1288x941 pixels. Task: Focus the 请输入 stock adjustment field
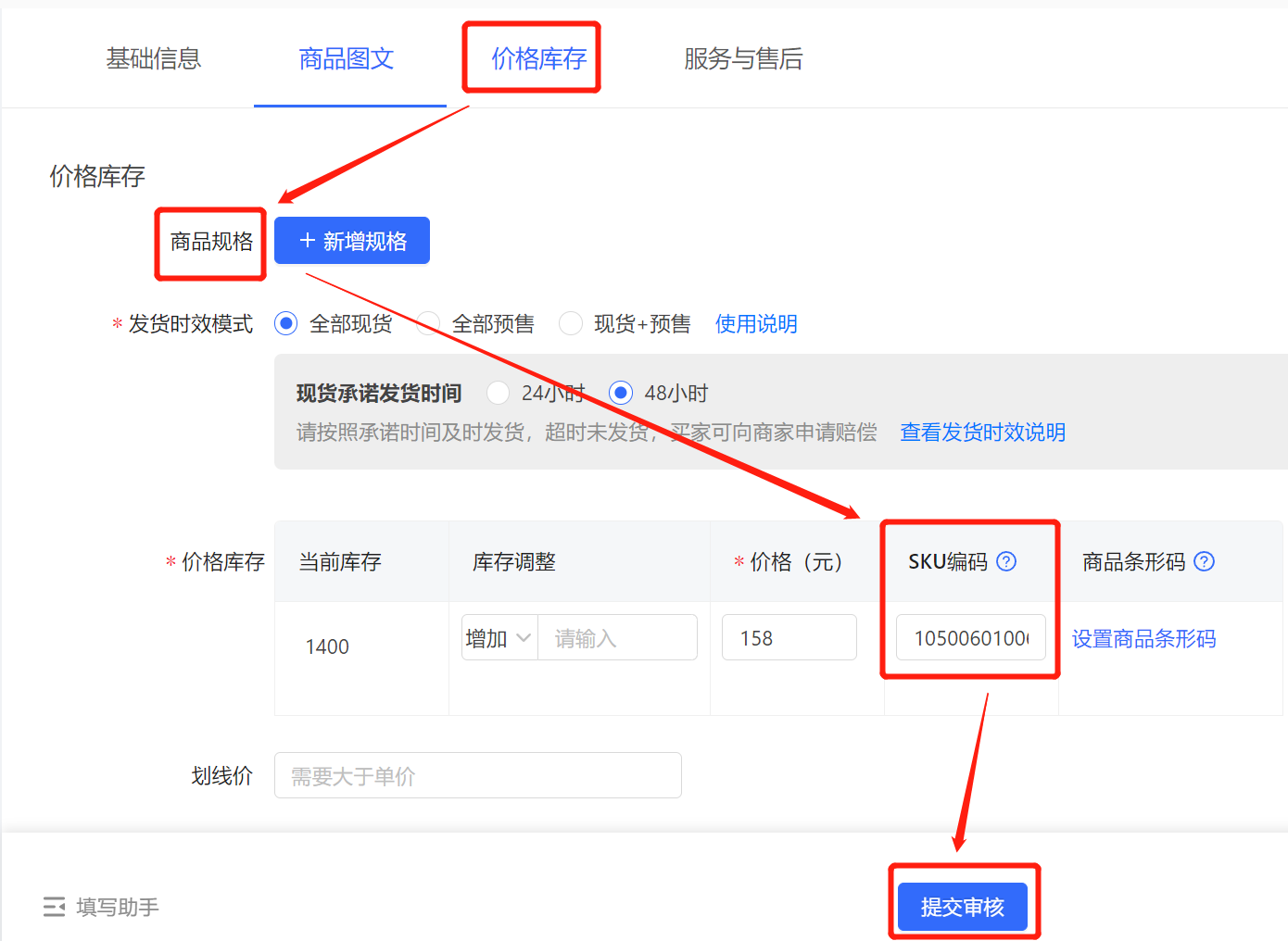click(x=617, y=638)
